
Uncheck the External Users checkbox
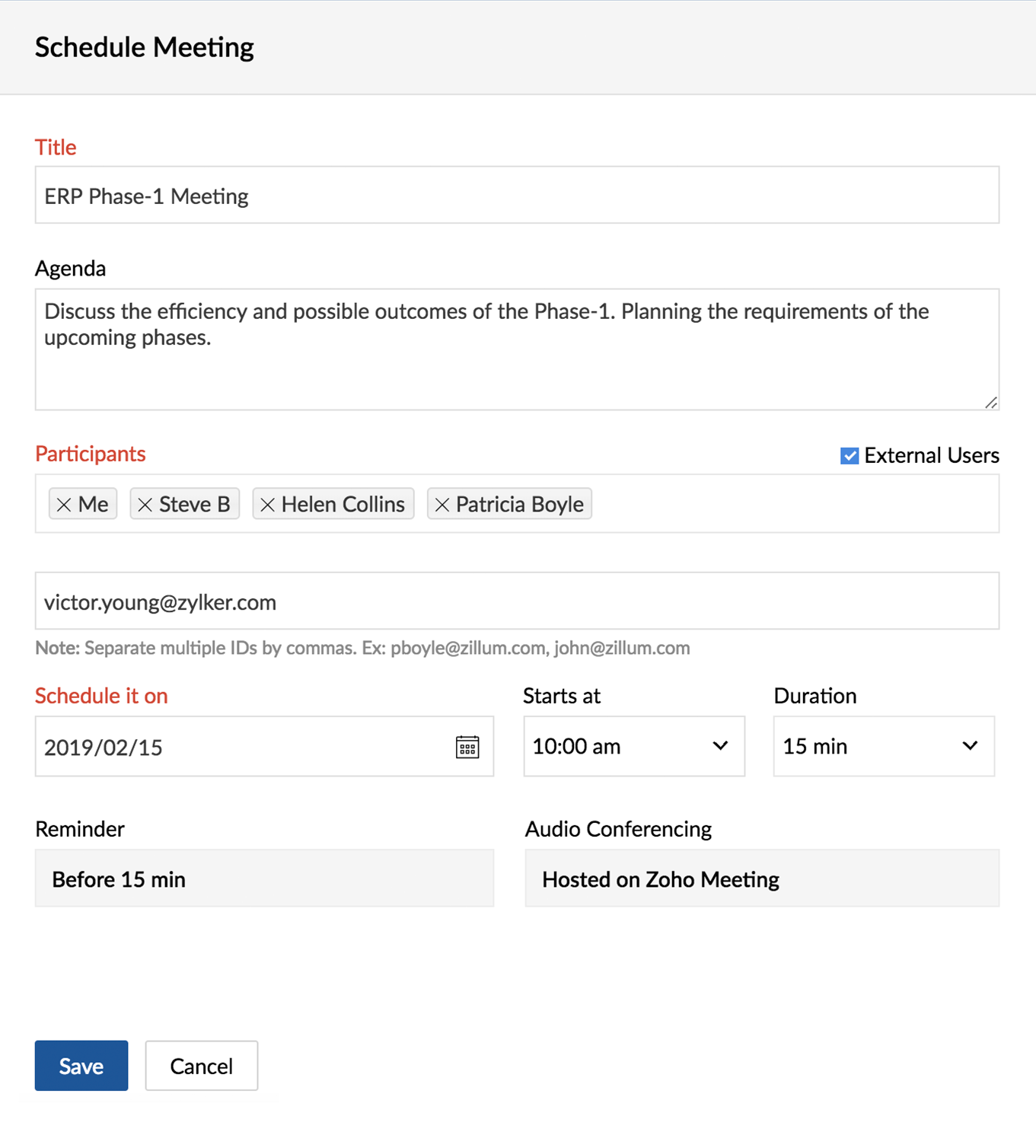[850, 455]
